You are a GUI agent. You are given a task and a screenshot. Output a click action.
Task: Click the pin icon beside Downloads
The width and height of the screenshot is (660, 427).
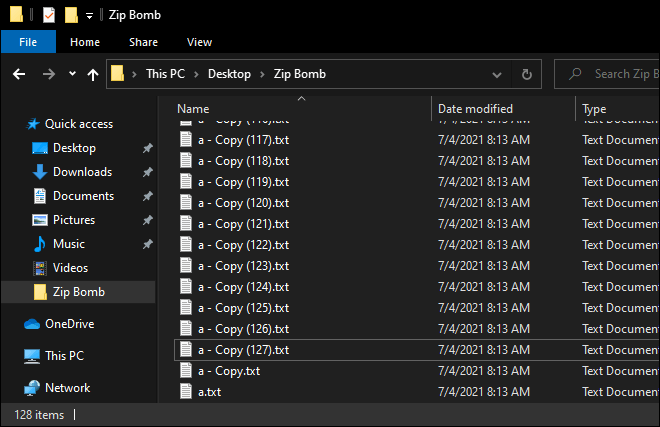[x=147, y=172]
